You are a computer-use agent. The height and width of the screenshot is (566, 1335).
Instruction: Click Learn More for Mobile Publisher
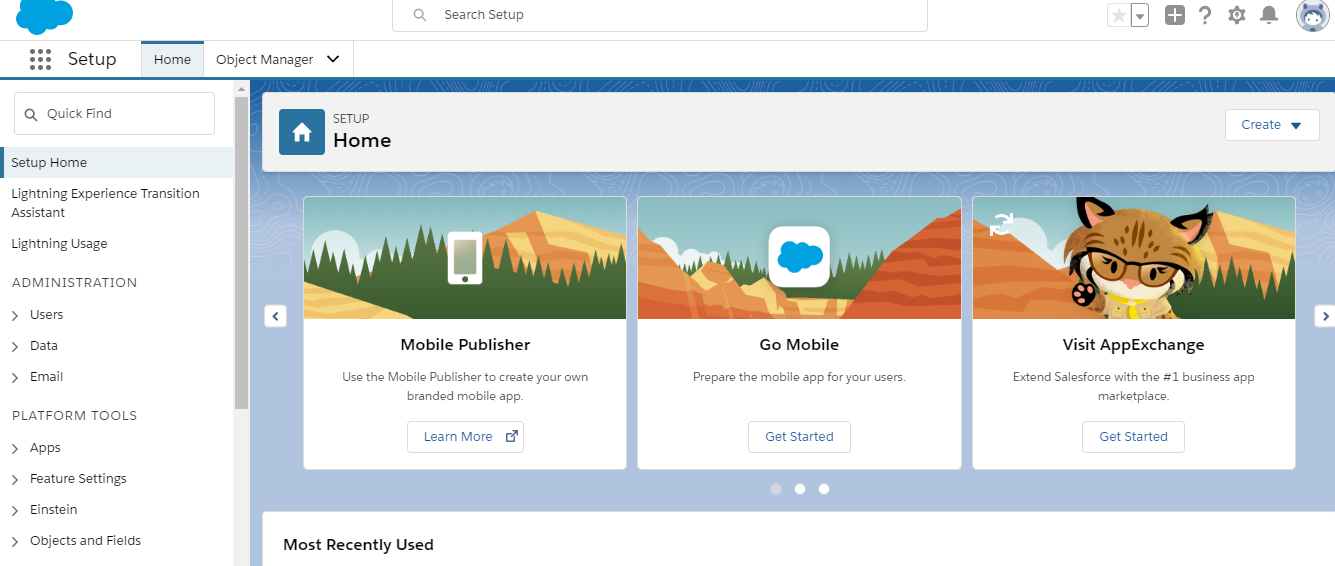click(465, 437)
